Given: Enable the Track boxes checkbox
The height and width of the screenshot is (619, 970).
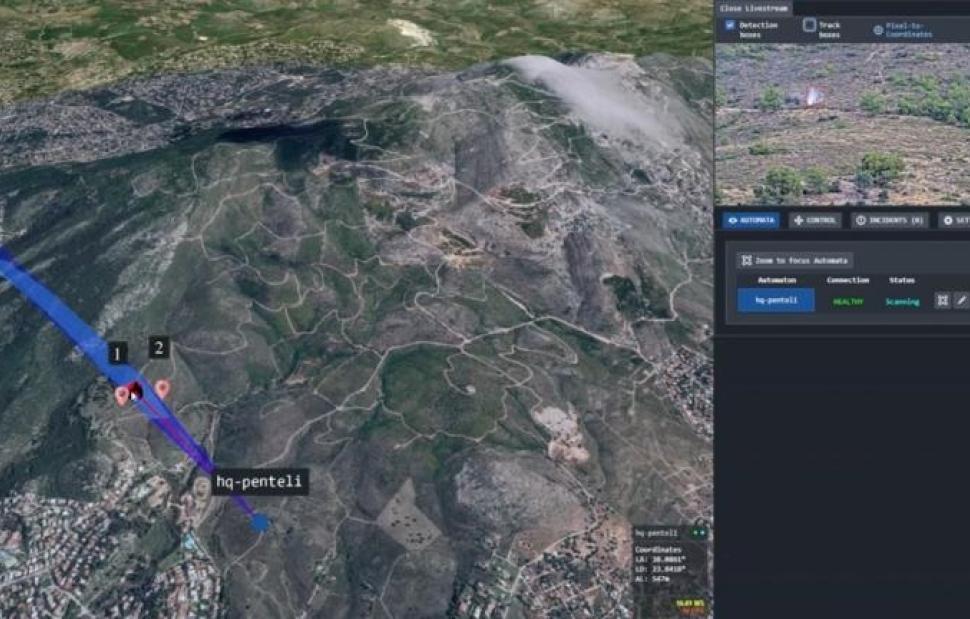Looking at the screenshot, I should pos(809,25).
